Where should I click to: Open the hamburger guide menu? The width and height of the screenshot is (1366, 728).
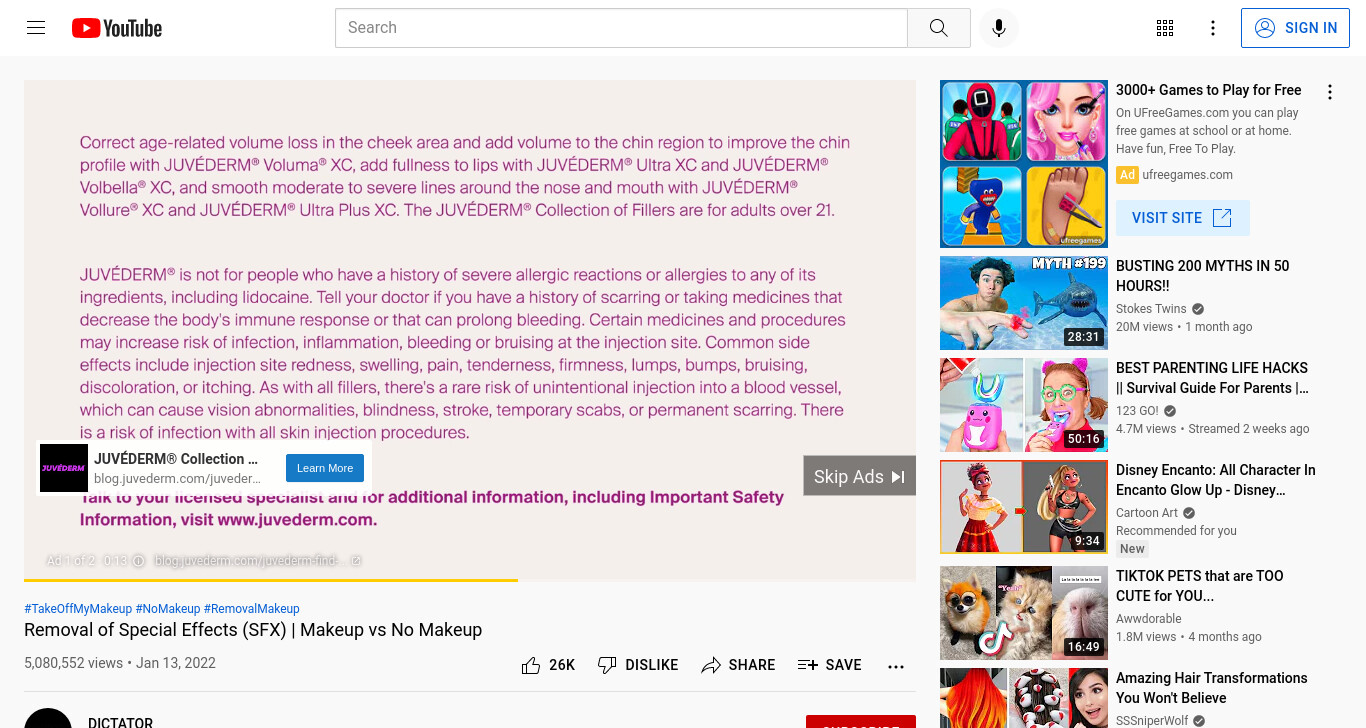tap(36, 28)
